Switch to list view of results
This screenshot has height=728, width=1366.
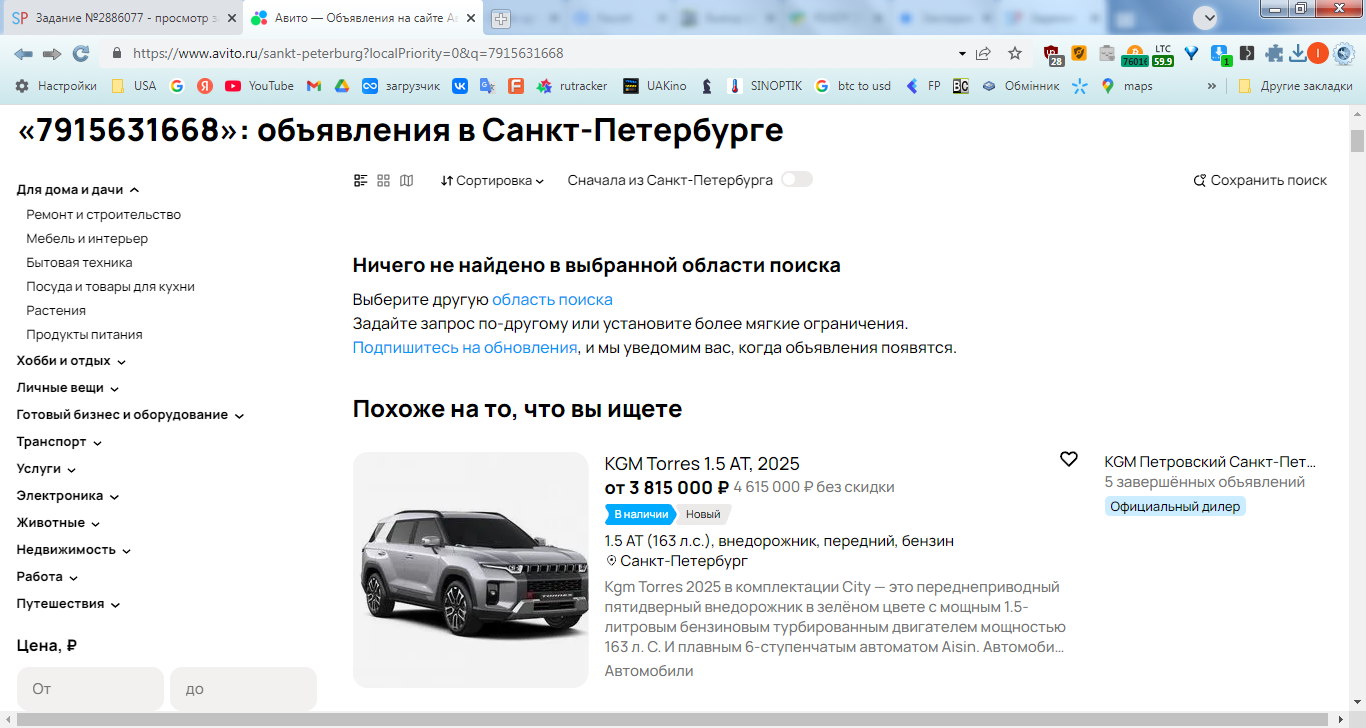pyautogui.click(x=361, y=181)
